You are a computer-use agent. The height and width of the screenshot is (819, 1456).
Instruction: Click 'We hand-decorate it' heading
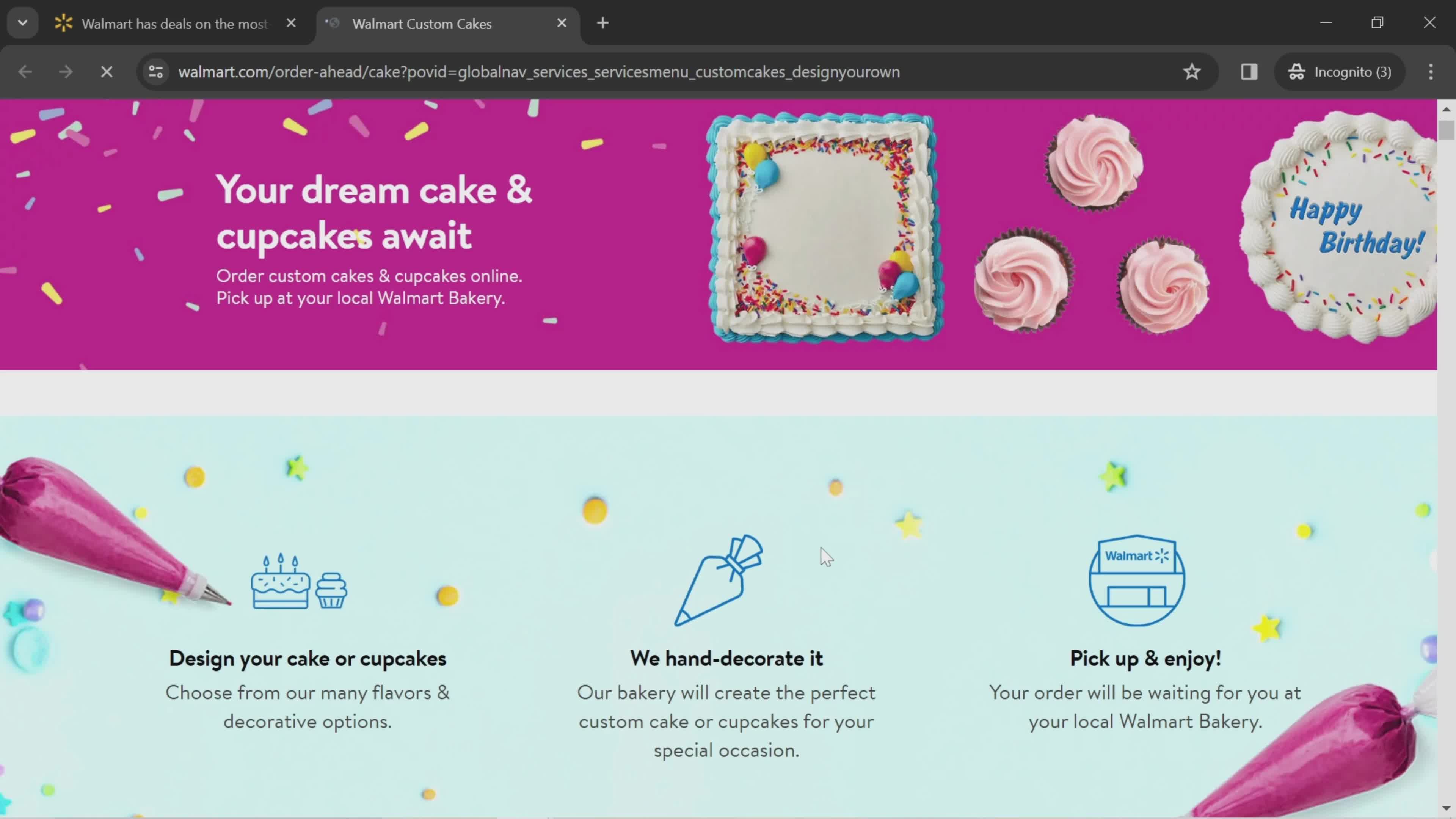click(x=726, y=659)
